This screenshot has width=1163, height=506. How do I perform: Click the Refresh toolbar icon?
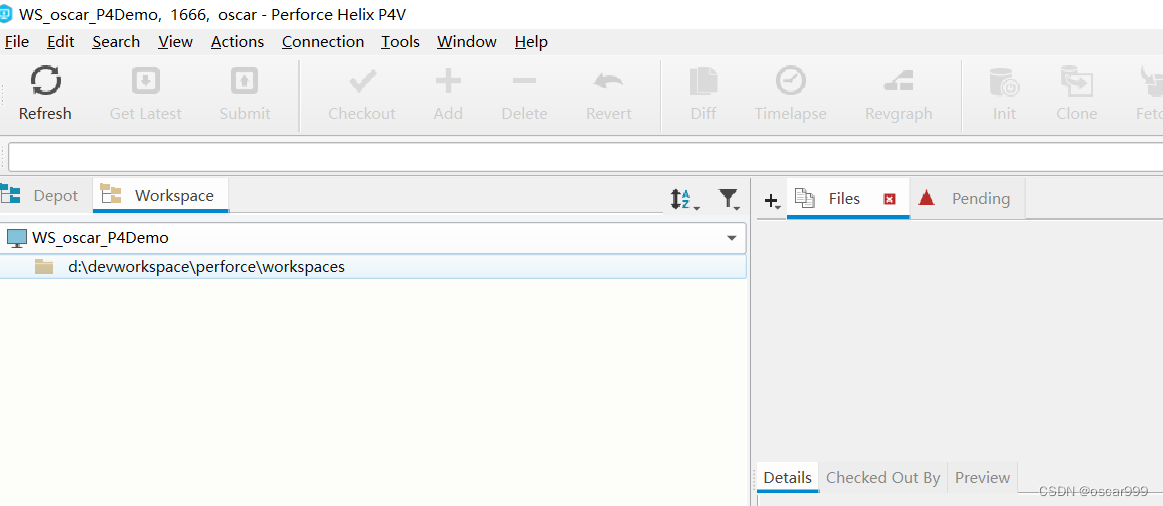coord(45,81)
